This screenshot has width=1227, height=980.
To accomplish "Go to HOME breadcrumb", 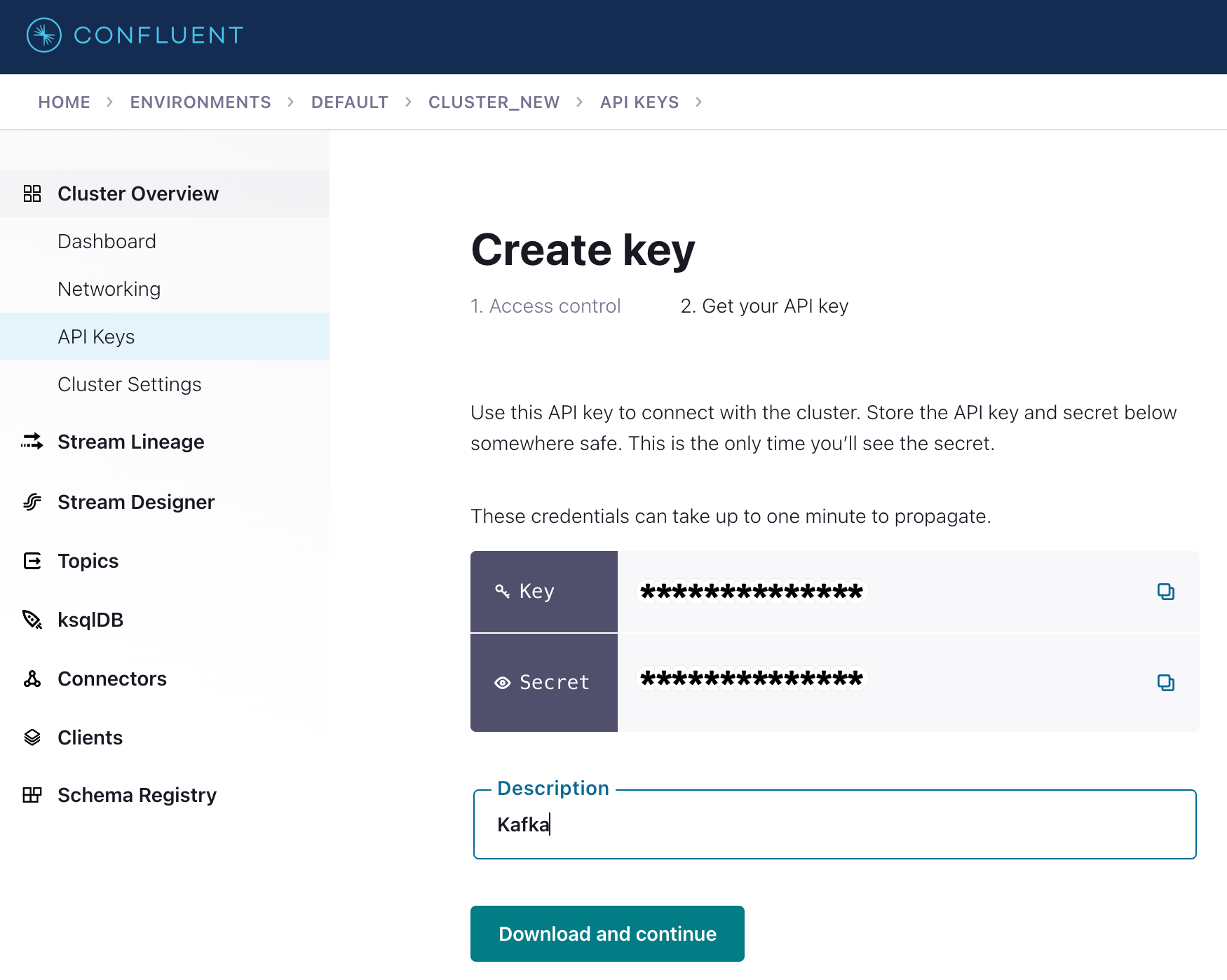I will 65,102.
